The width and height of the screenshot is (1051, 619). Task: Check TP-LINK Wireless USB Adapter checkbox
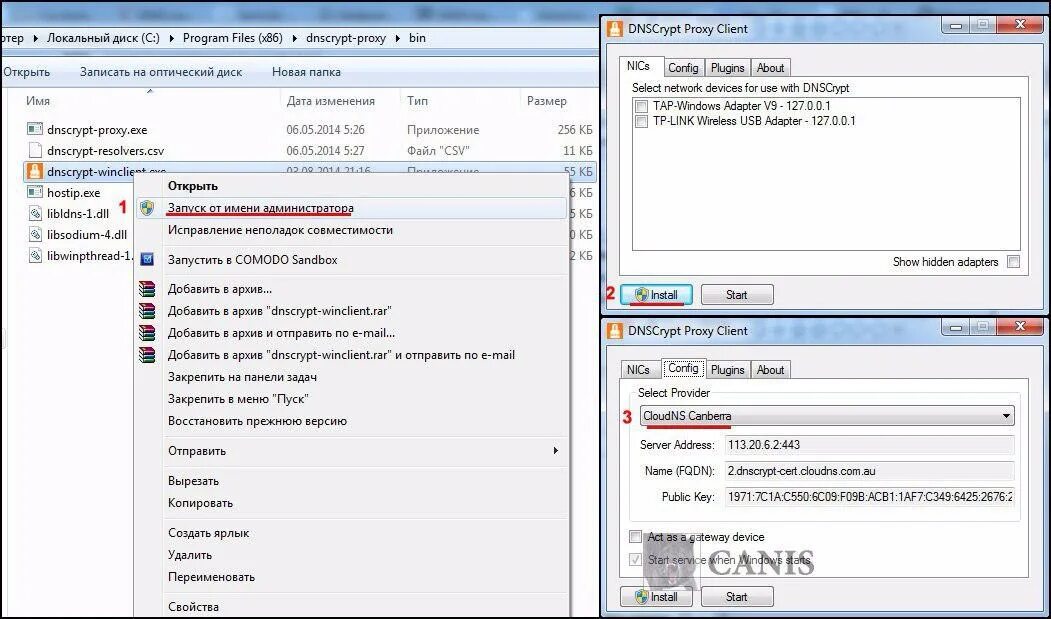[x=641, y=121]
